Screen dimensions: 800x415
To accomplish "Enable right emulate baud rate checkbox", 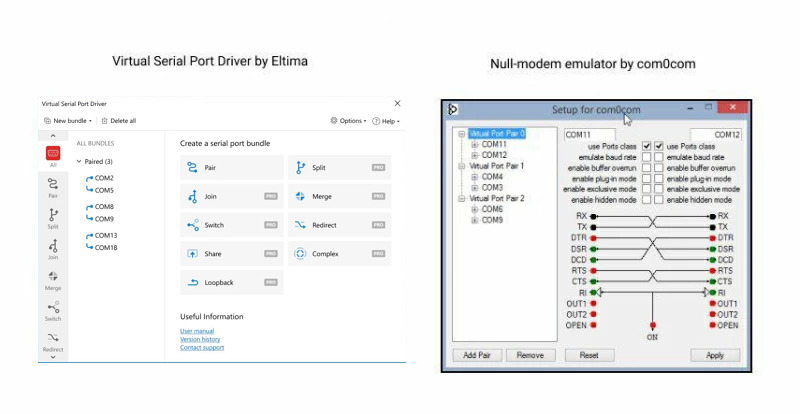I will tap(659, 157).
